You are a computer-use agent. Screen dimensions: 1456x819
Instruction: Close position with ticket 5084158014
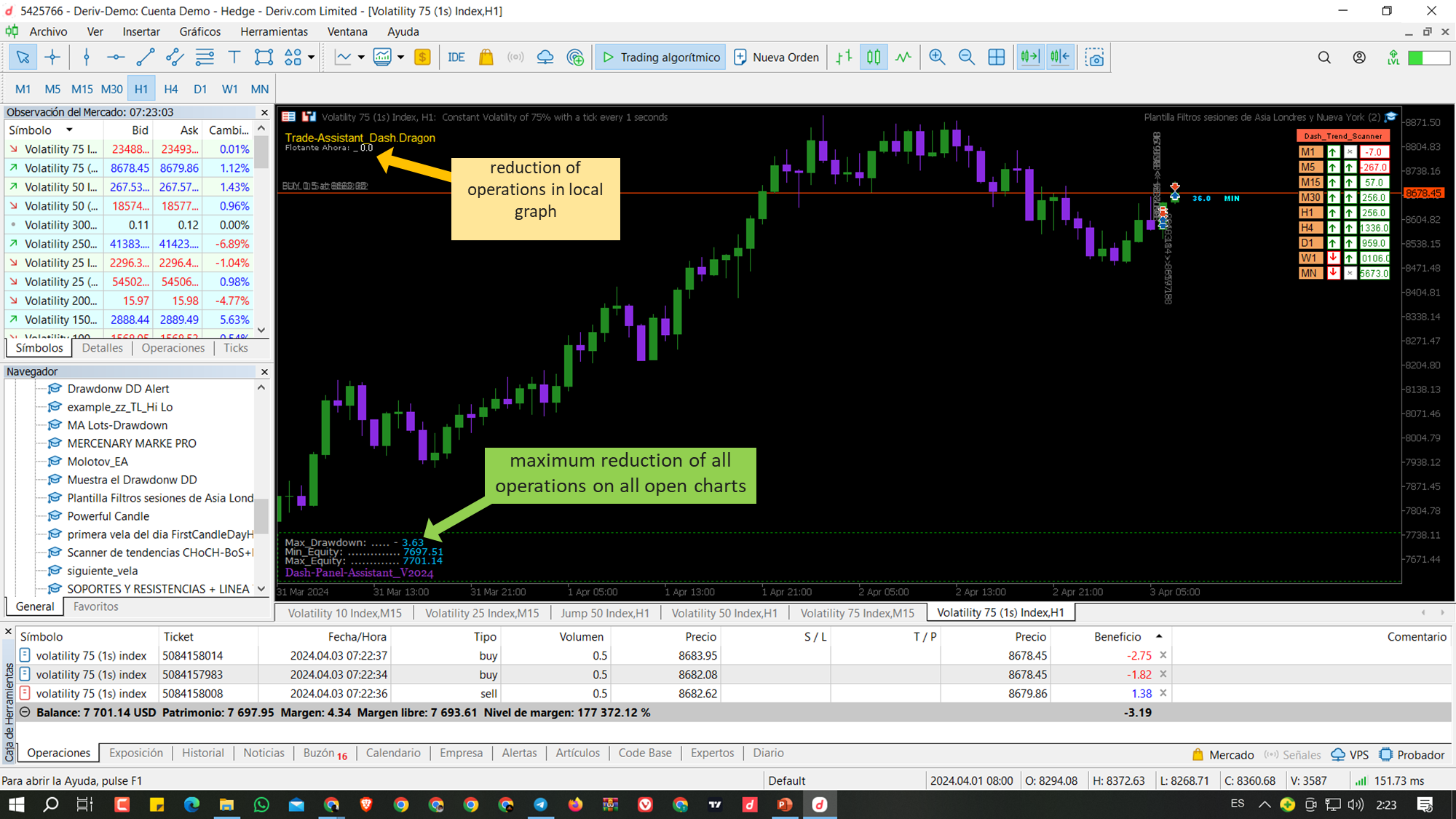pyautogui.click(x=1163, y=655)
